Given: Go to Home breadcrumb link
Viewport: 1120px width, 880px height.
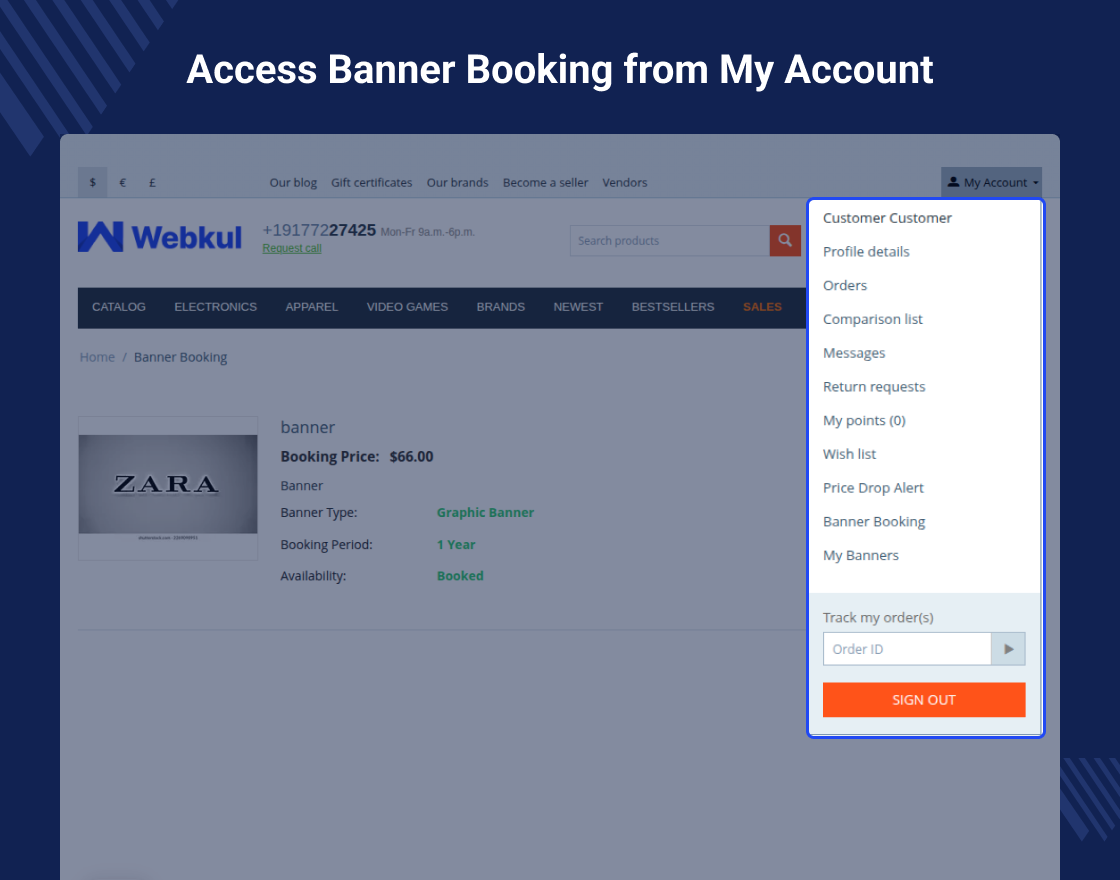Looking at the screenshot, I should pos(97,357).
